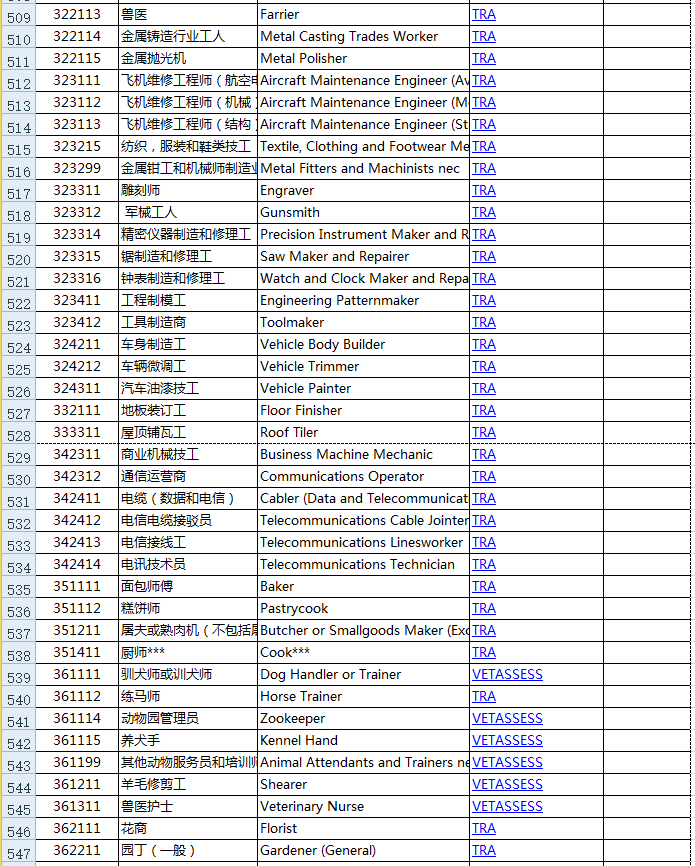
Task: Select the '兽医' Chinese name cell
Action: point(188,14)
